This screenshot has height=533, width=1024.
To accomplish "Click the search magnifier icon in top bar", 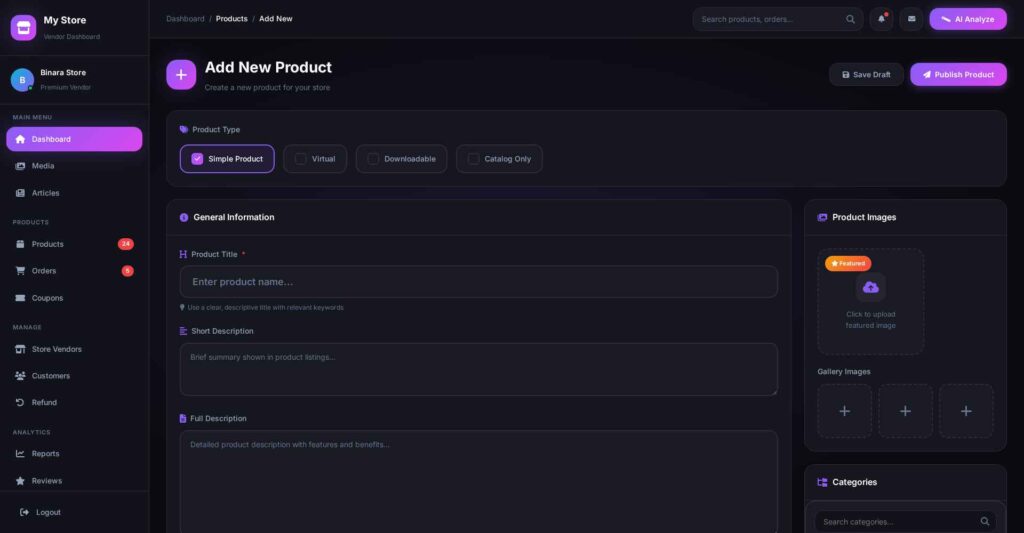I will click(851, 19).
